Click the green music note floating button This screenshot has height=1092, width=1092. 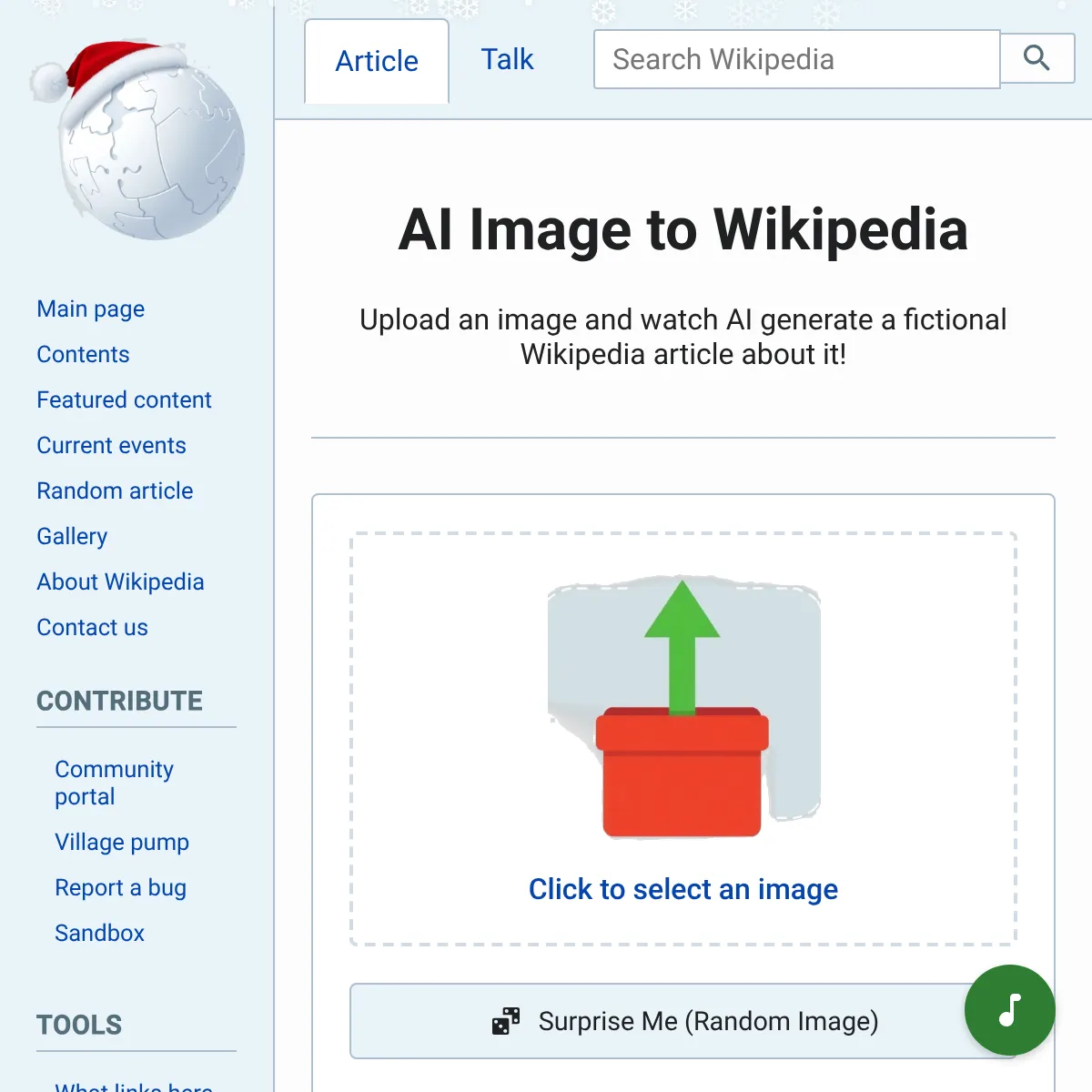(1010, 1010)
